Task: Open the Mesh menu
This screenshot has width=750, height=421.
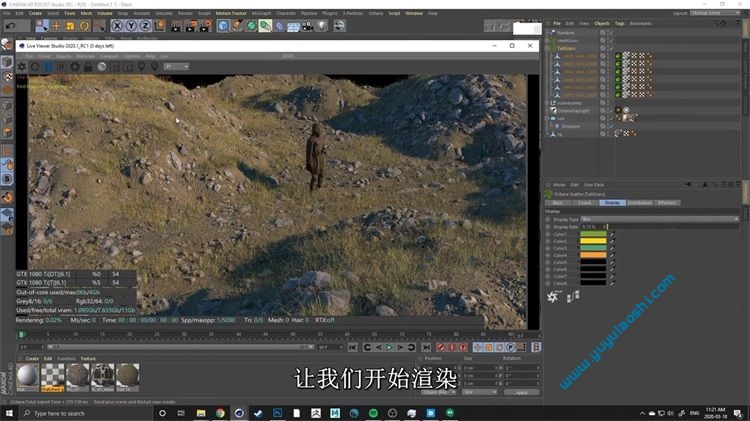Action: [86, 13]
